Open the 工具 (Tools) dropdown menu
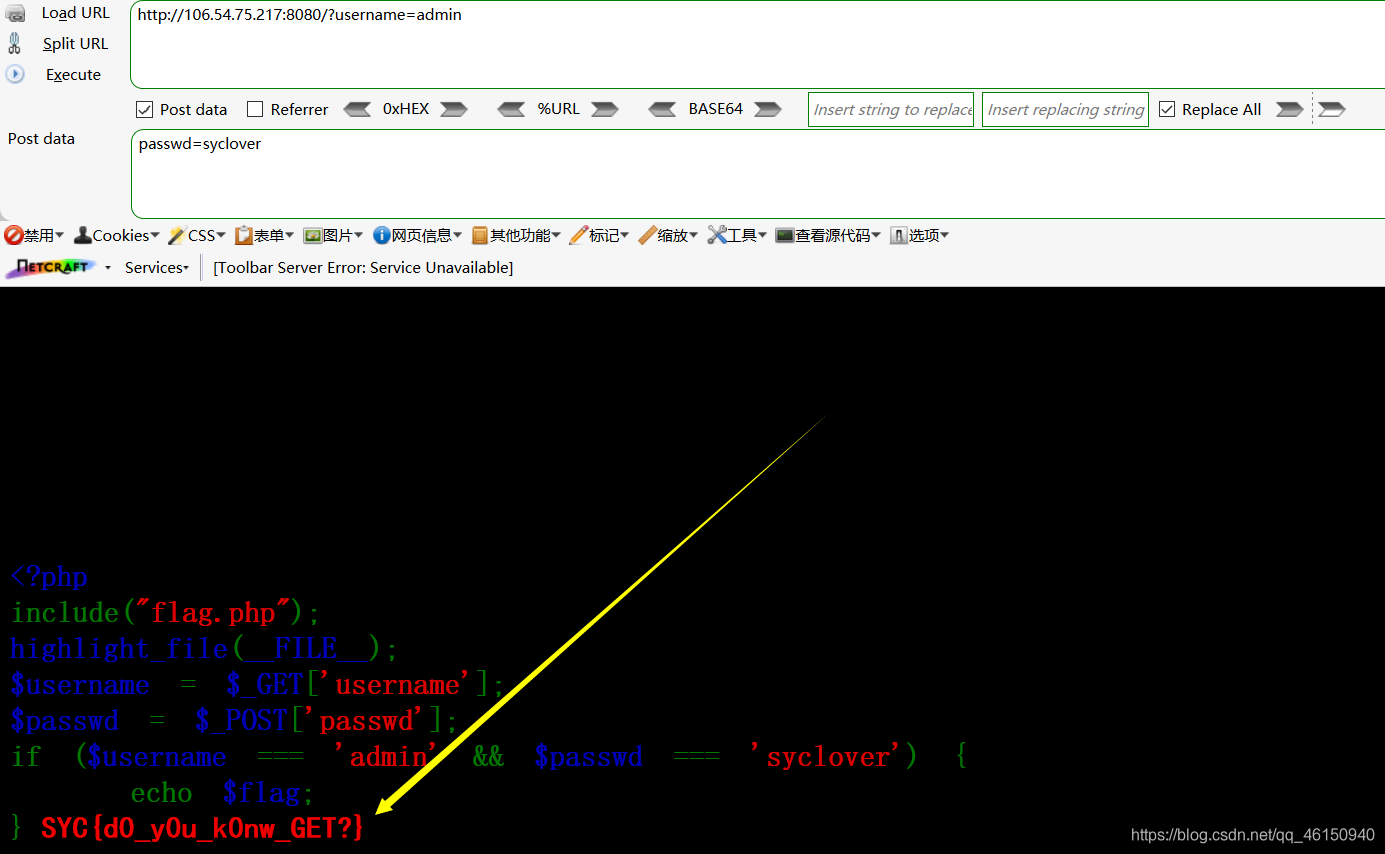This screenshot has width=1385, height=854. pyautogui.click(x=737, y=235)
